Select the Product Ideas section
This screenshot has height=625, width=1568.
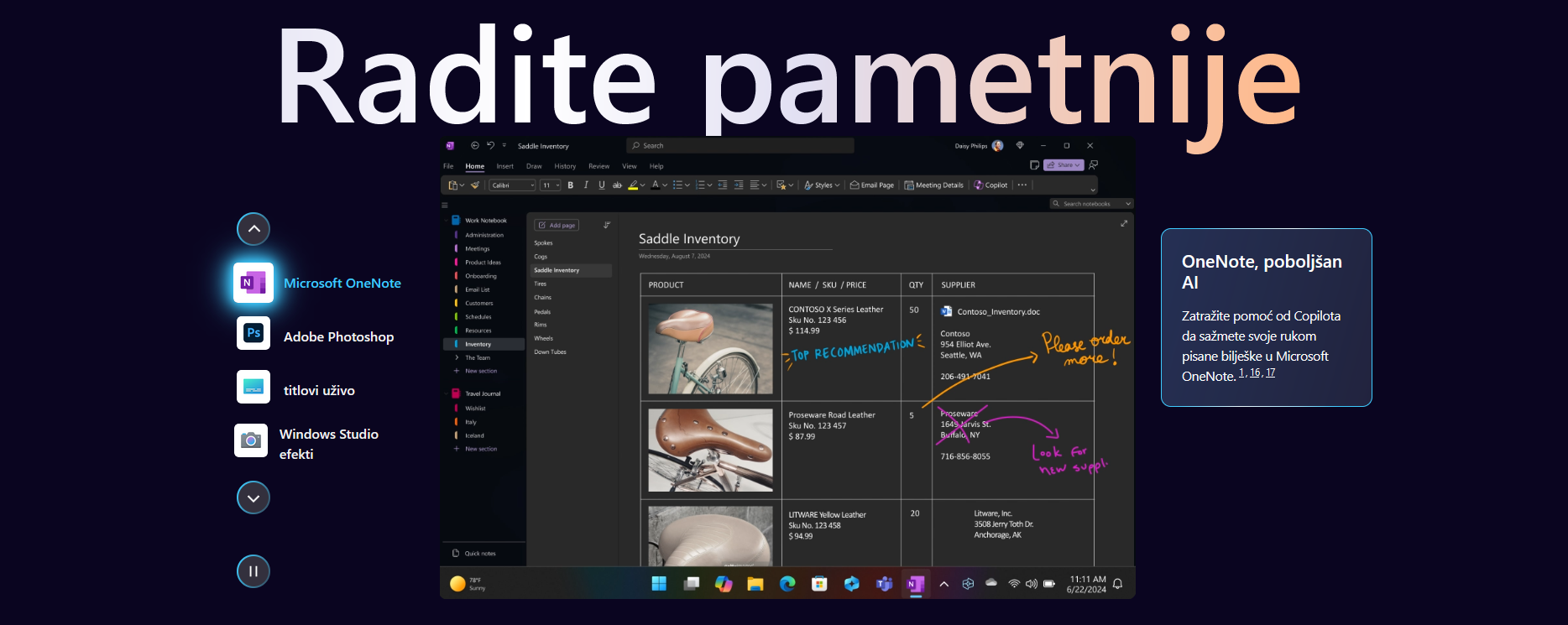(483, 263)
